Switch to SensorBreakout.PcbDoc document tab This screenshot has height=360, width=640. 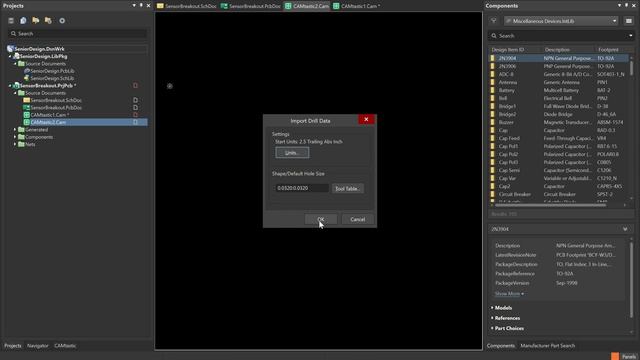pyautogui.click(x=251, y=6)
